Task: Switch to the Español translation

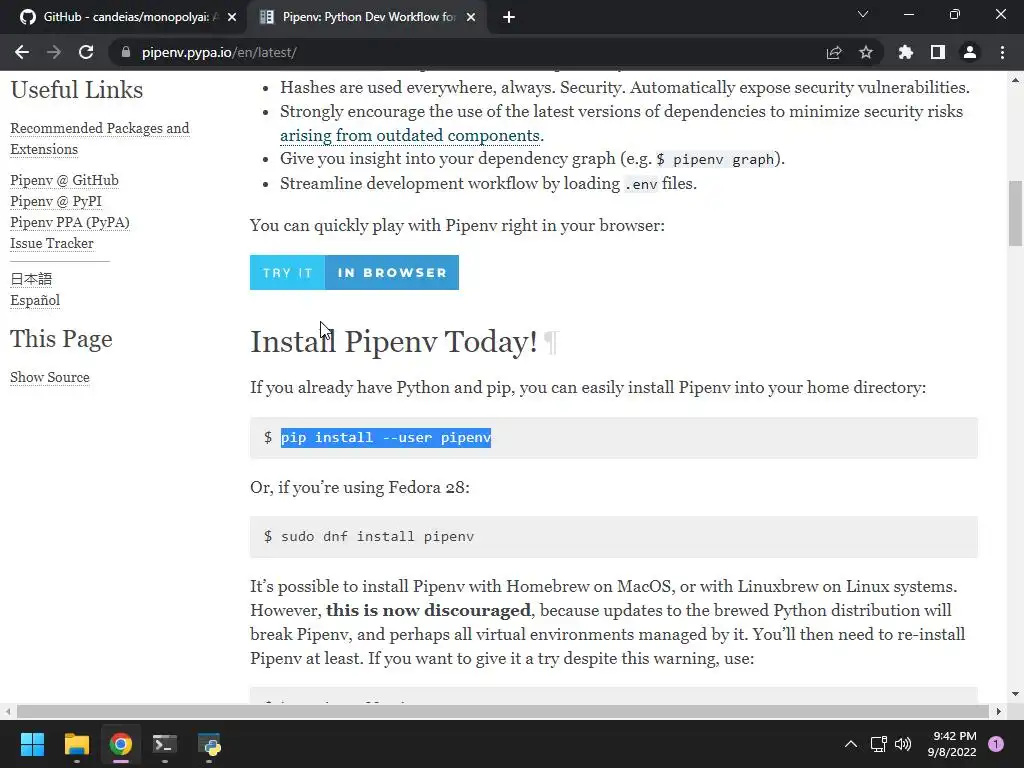Action: point(35,300)
